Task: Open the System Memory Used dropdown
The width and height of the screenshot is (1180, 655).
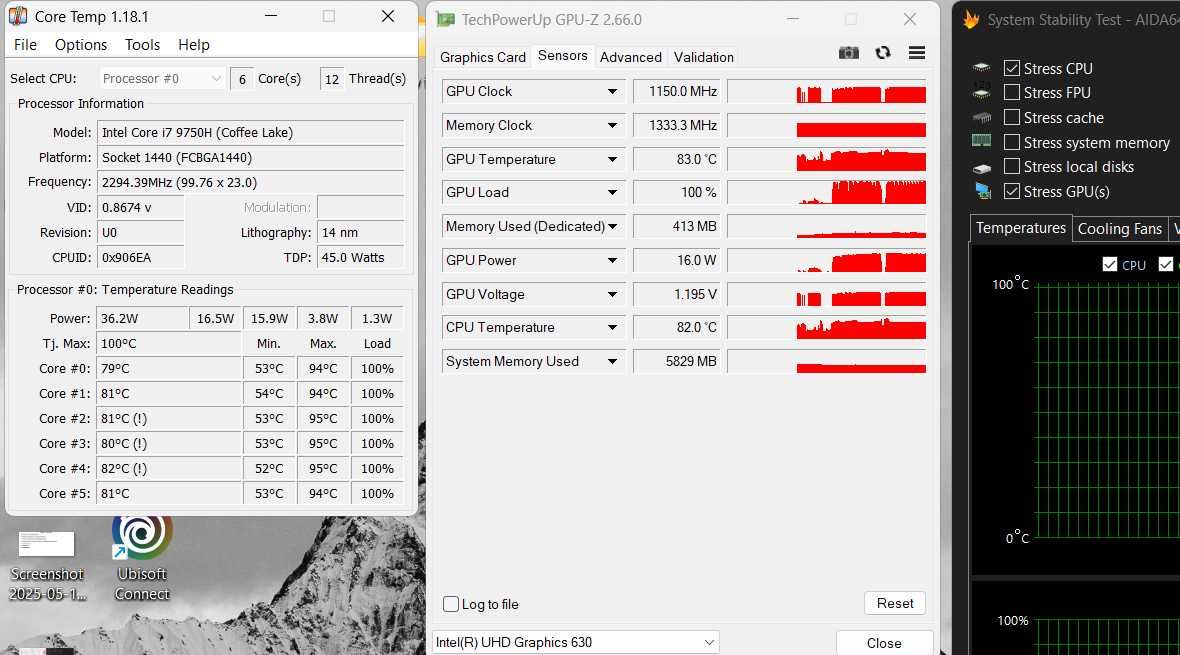Action: [x=612, y=361]
